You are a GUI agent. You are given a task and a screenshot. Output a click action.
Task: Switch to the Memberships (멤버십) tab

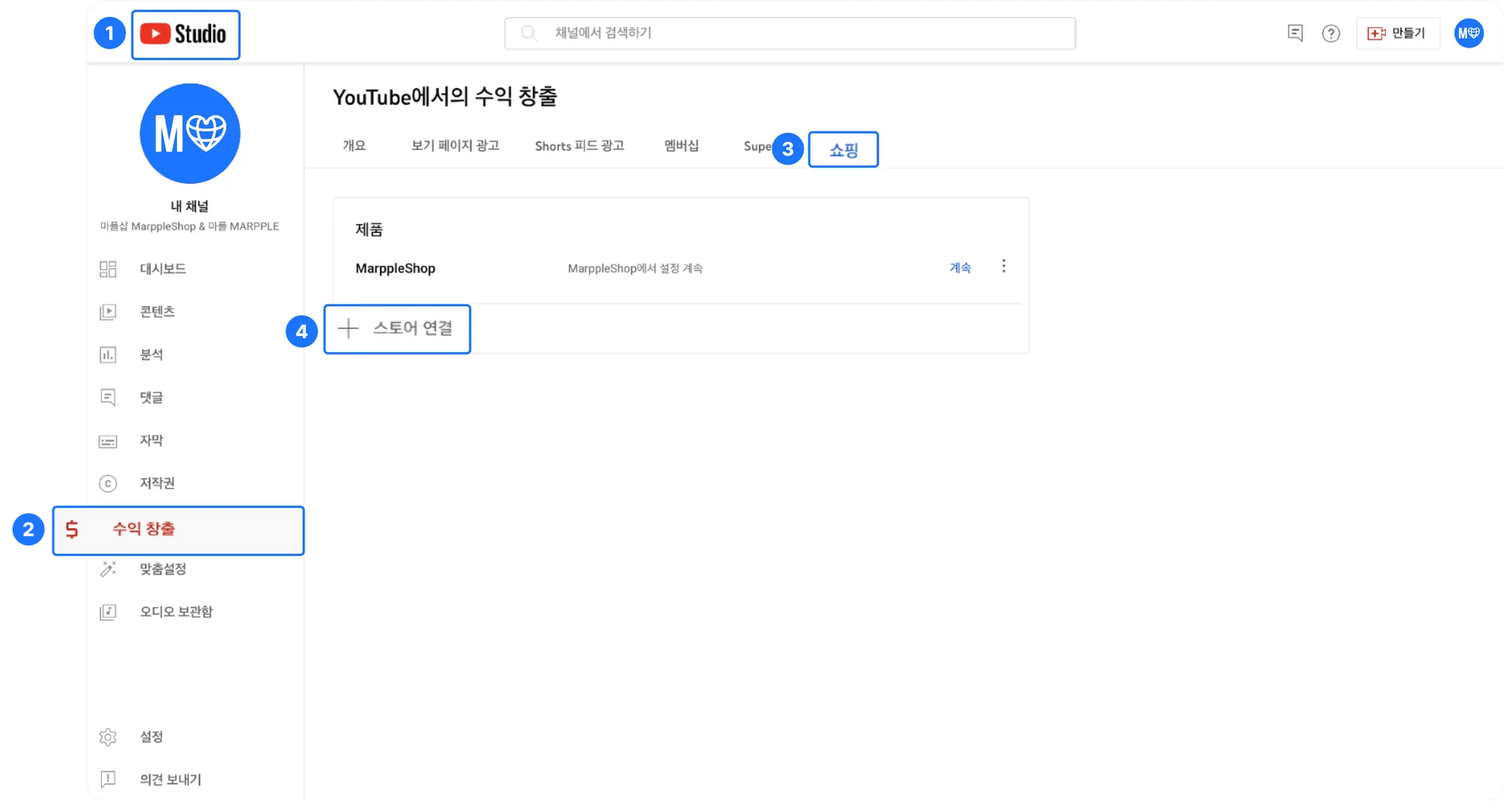click(x=681, y=146)
